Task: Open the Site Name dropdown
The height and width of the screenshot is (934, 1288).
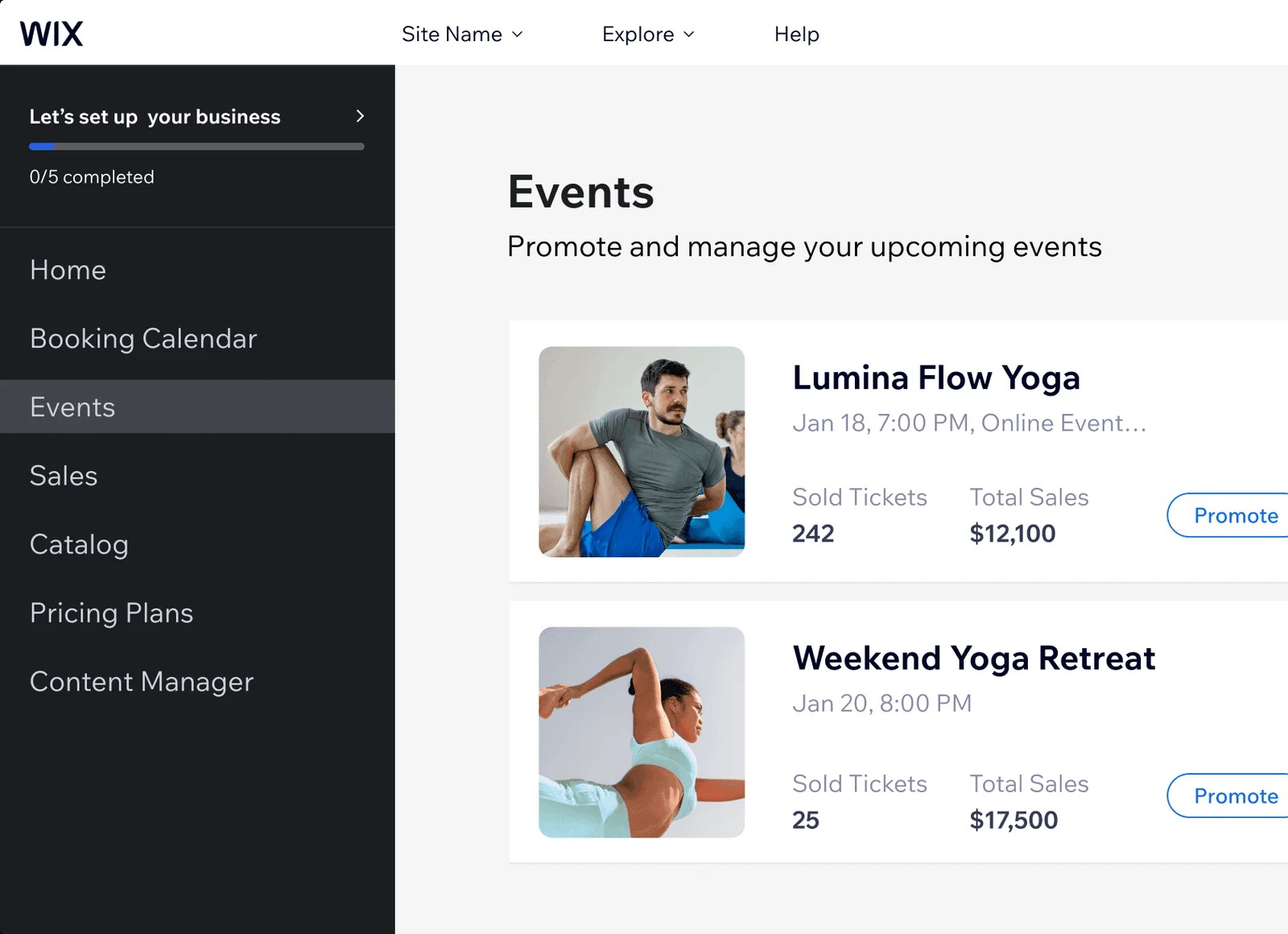Action: (462, 34)
